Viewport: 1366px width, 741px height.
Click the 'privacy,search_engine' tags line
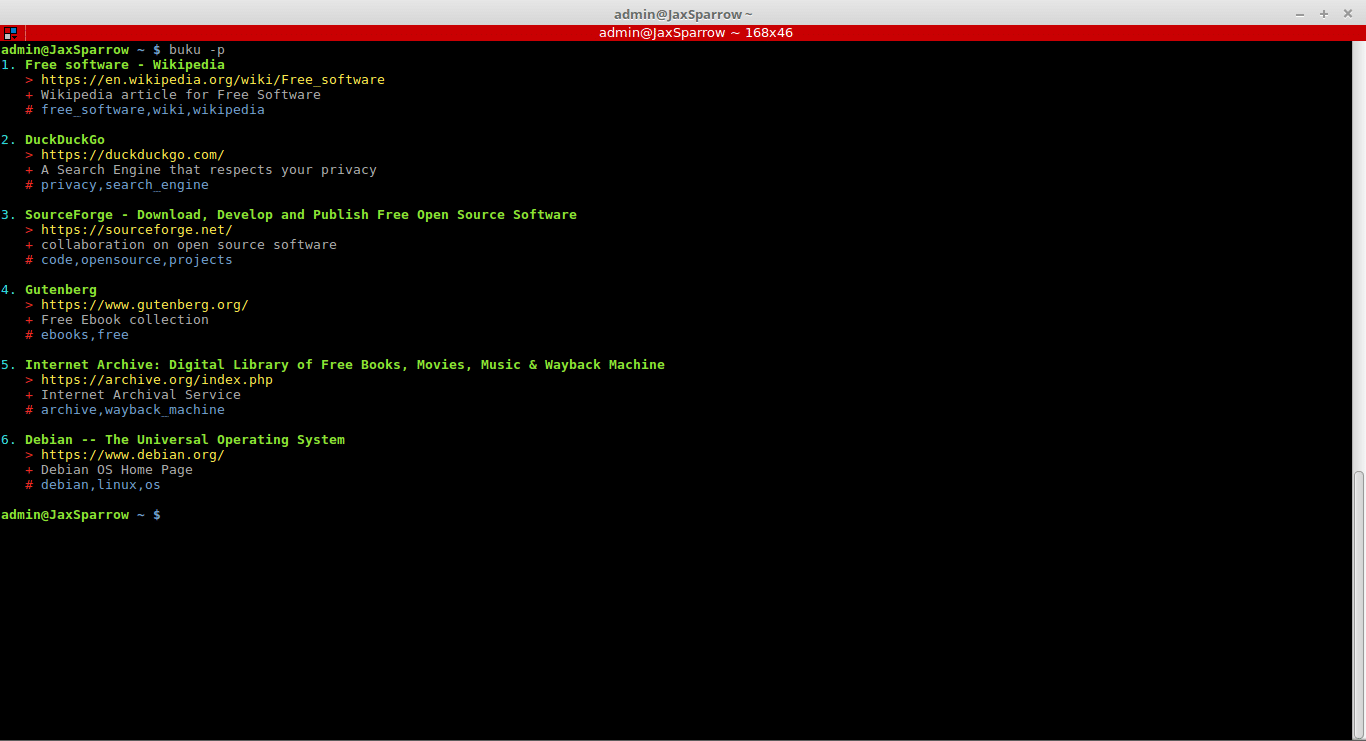tap(125, 185)
